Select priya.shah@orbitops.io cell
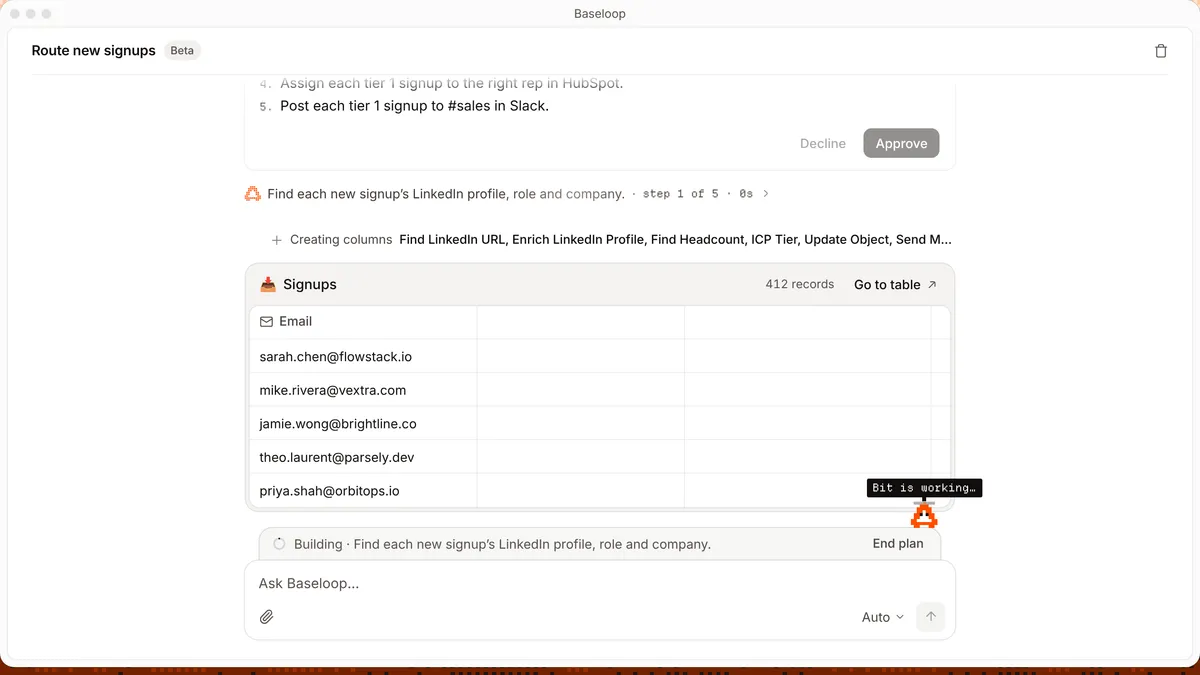This screenshot has width=1200, height=675. (363, 490)
